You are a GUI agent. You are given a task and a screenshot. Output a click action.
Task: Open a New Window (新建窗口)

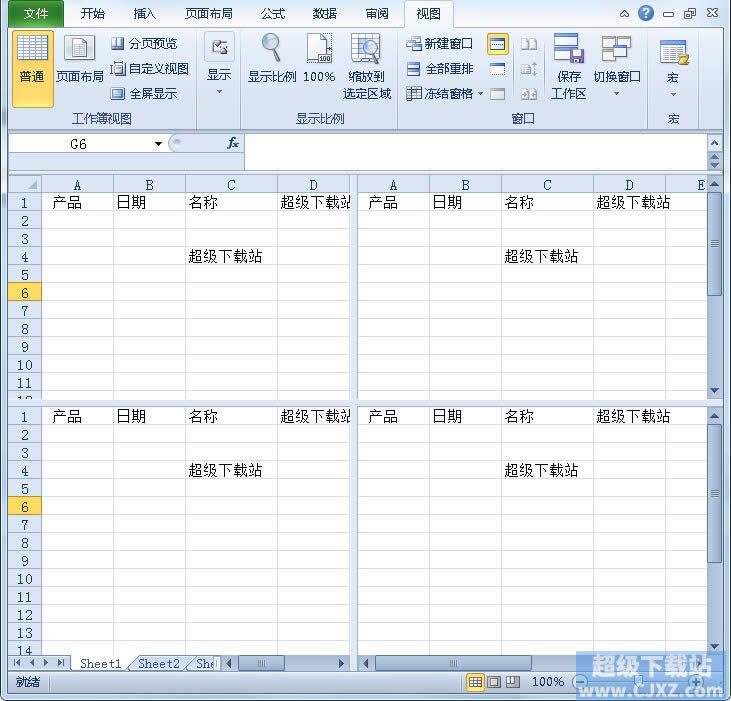[x=439, y=44]
